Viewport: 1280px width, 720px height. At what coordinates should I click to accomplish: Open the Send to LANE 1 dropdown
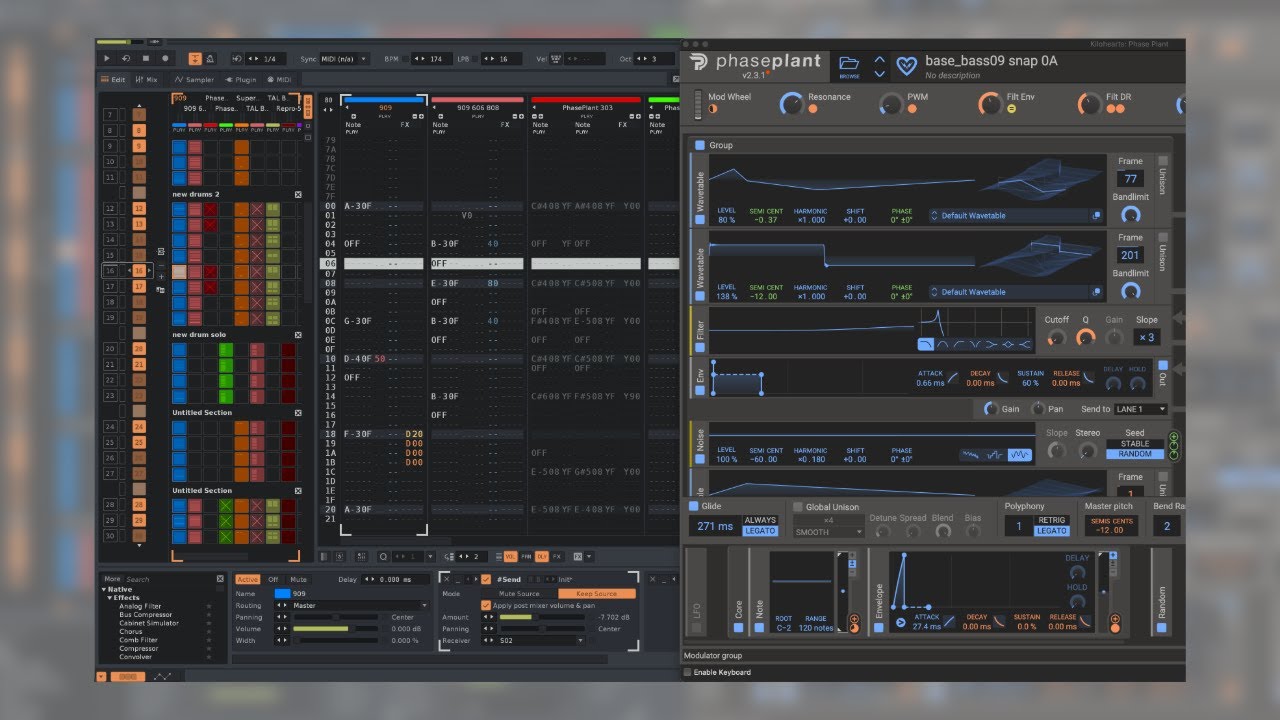[1141, 409]
